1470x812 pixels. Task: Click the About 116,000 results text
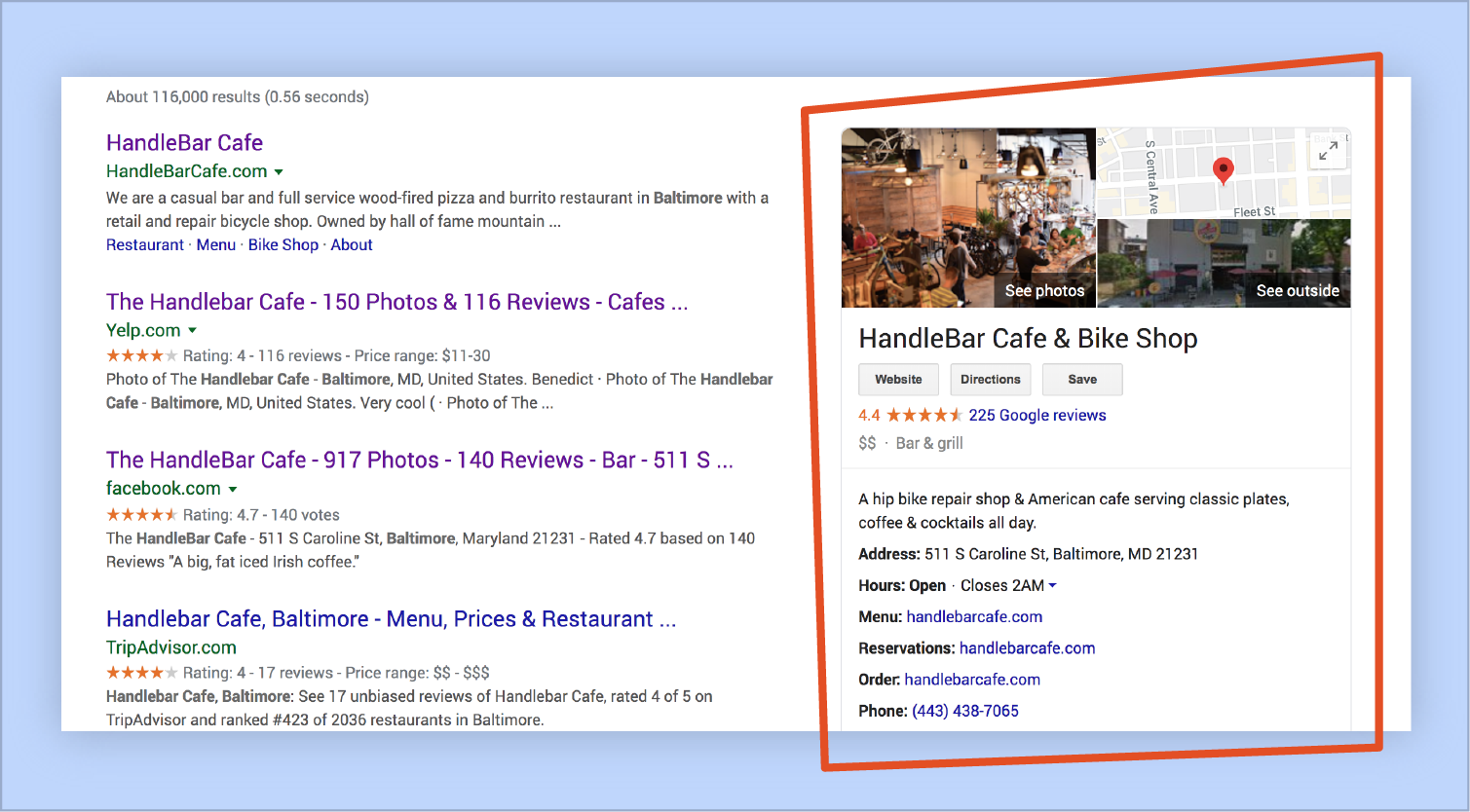238,97
